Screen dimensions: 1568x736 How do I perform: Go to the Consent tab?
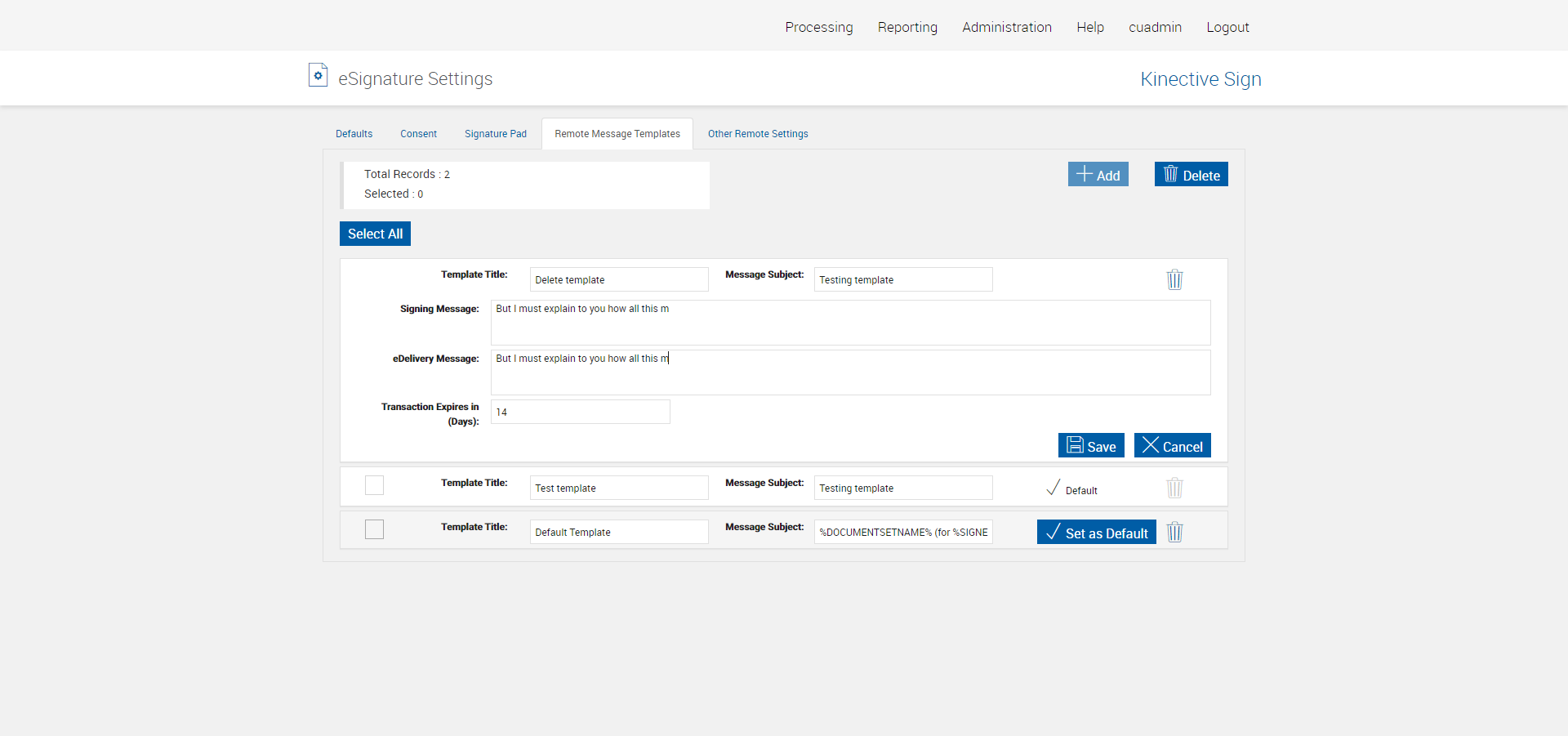pyautogui.click(x=418, y=134)
